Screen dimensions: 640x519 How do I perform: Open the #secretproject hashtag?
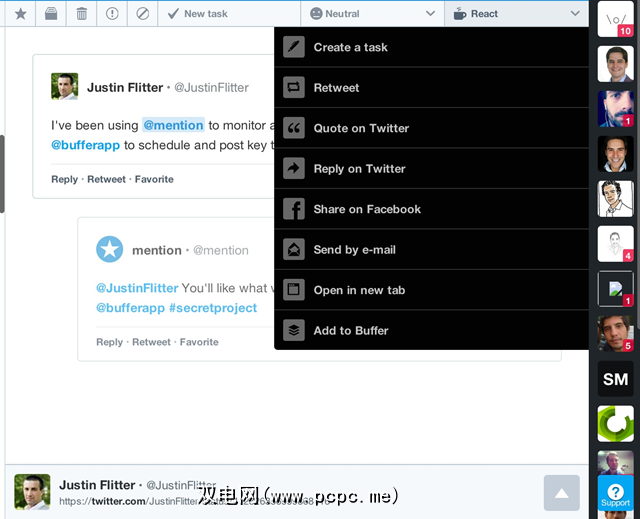point(213,308)
